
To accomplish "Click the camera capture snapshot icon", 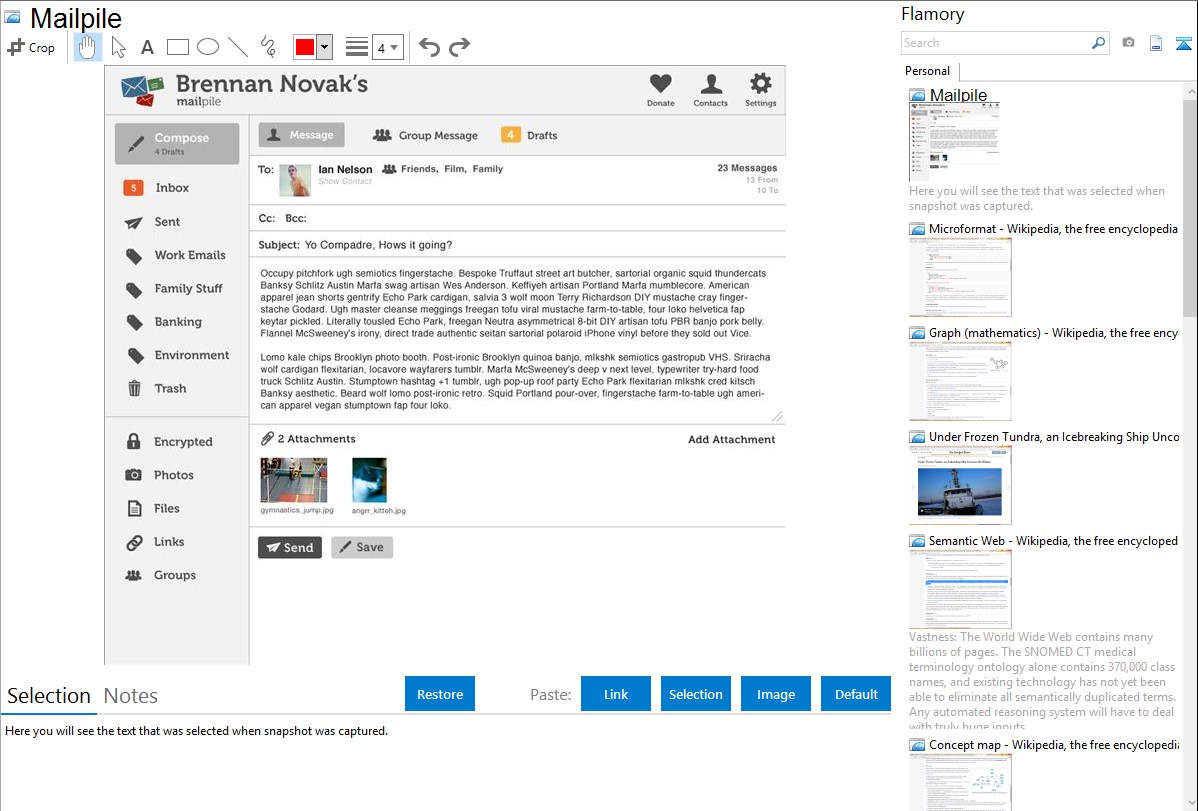I will pos(1128,43).
